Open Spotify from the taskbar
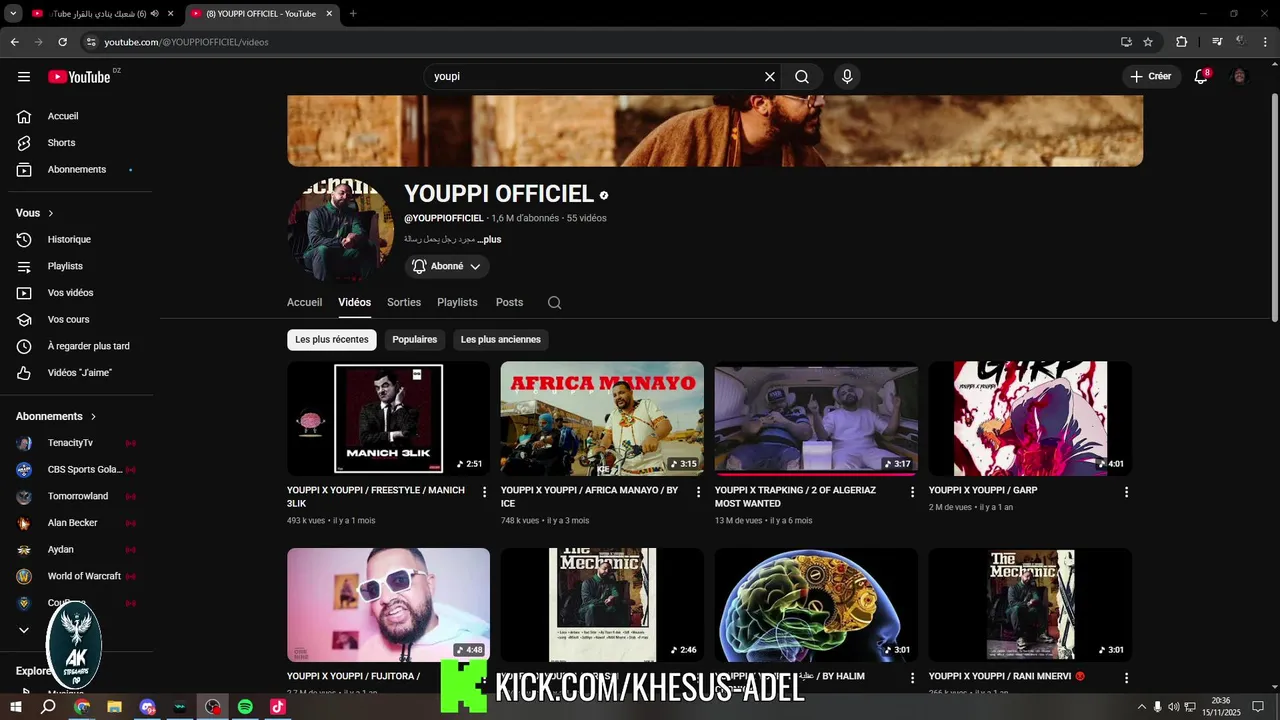1280x720 pixels. tap(245, 707)
